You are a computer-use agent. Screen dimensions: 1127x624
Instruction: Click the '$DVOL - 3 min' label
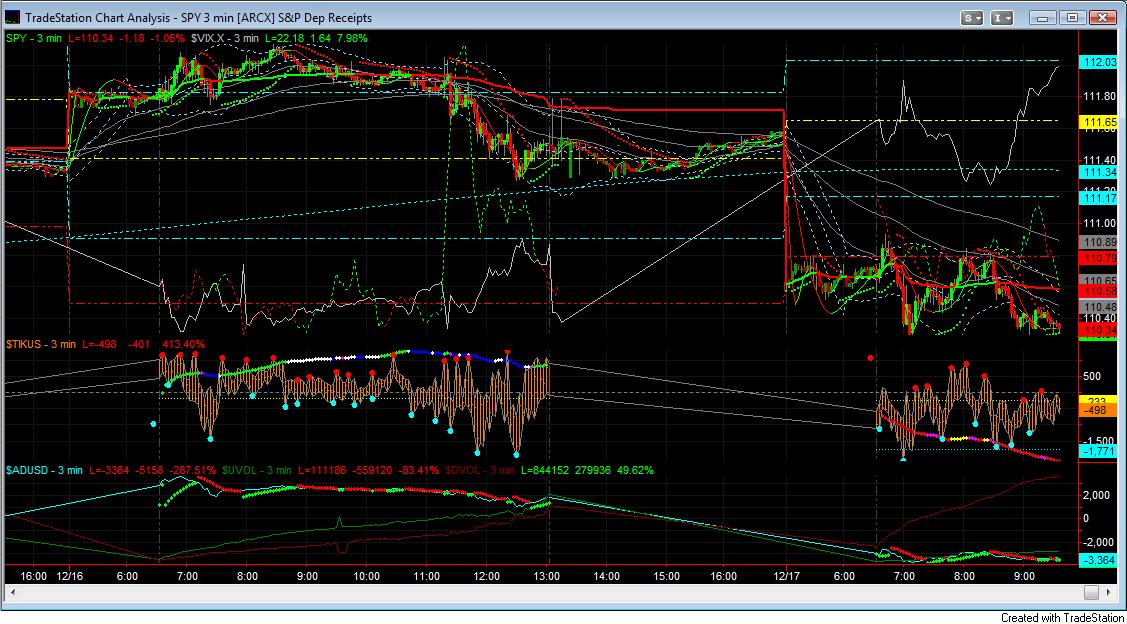click(480, 470)
